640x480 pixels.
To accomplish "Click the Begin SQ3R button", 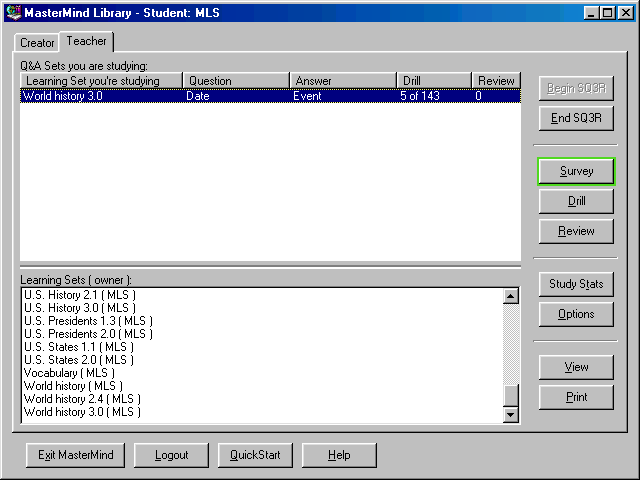I will [x=576, y=88].
